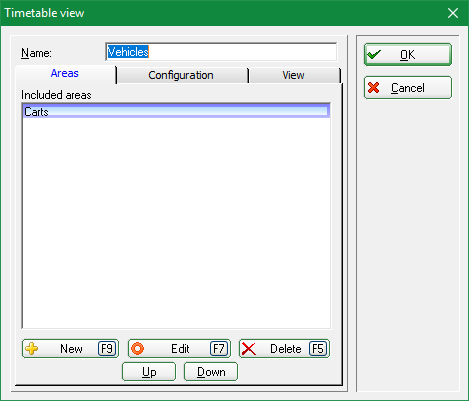The height and width of the screenshot is (401, 469).
Task: Open the View tab
Action: (294, 75)
